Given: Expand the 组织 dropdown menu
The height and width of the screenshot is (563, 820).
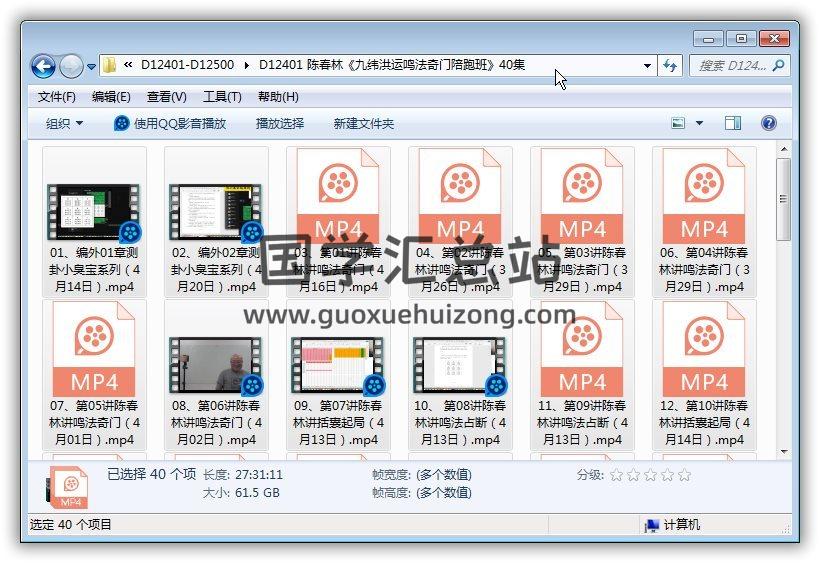Looking at the screenshot, I should [64, 124].
